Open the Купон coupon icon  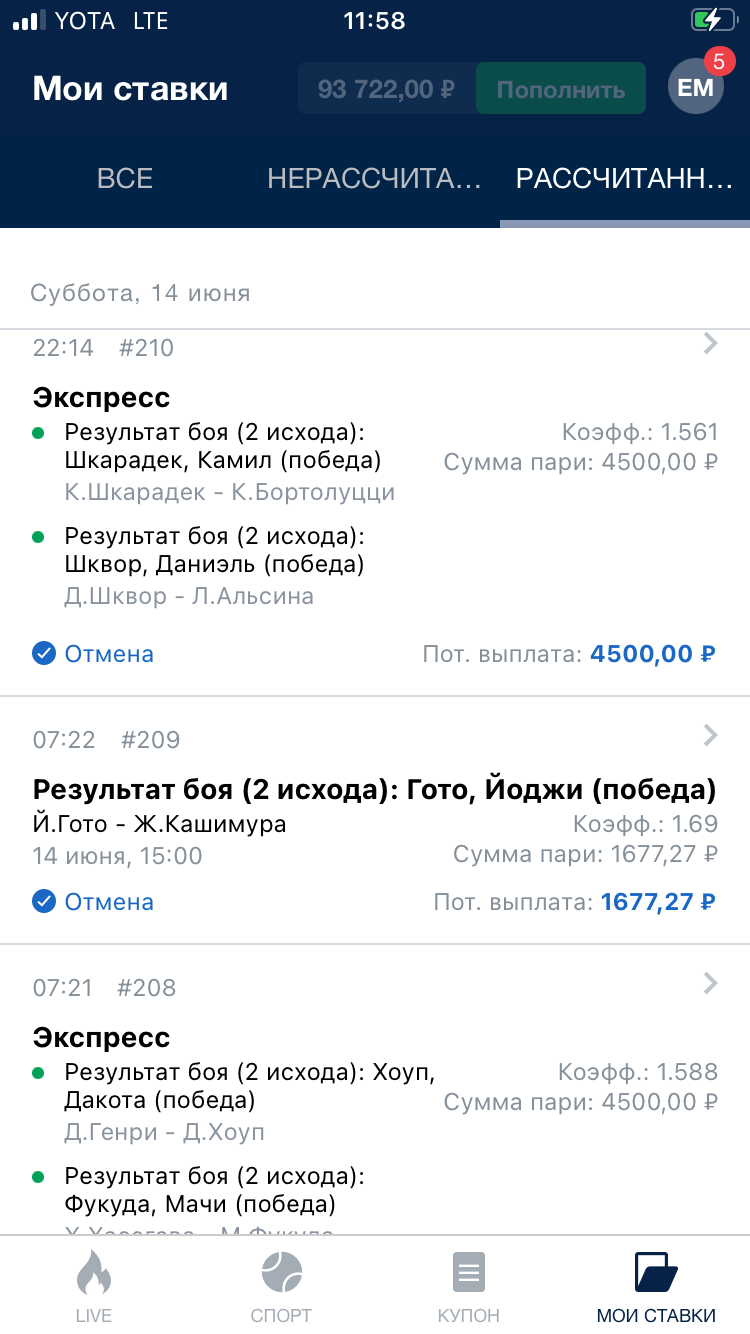click(468, 1275)
